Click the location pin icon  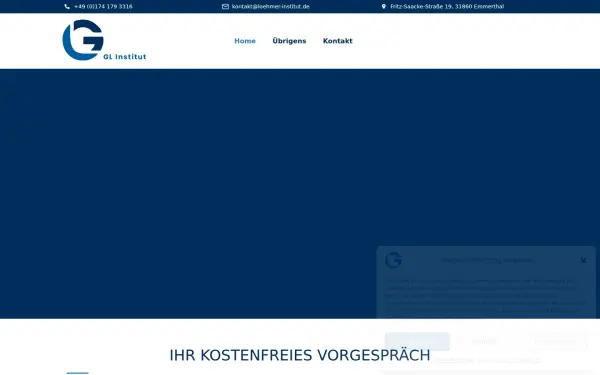pos(384,7)
